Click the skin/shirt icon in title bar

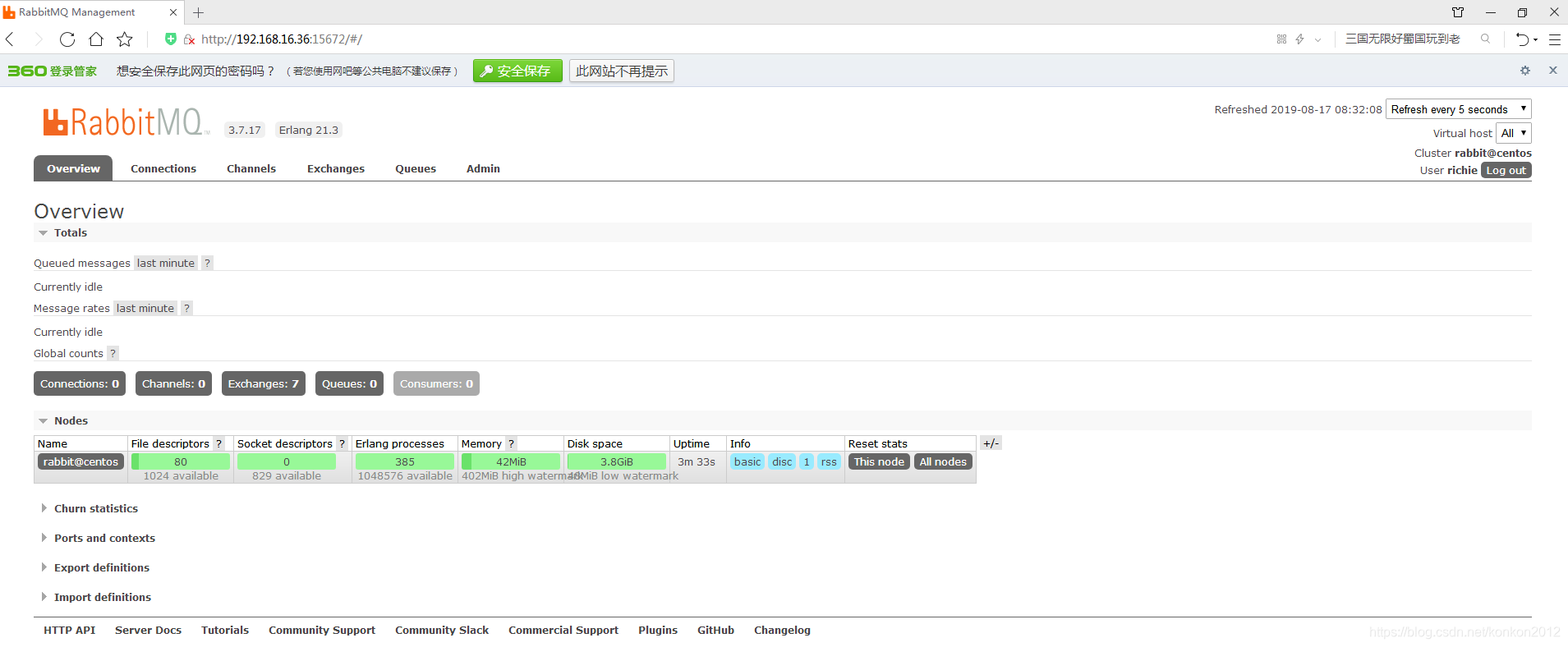tap(1458, 12)
